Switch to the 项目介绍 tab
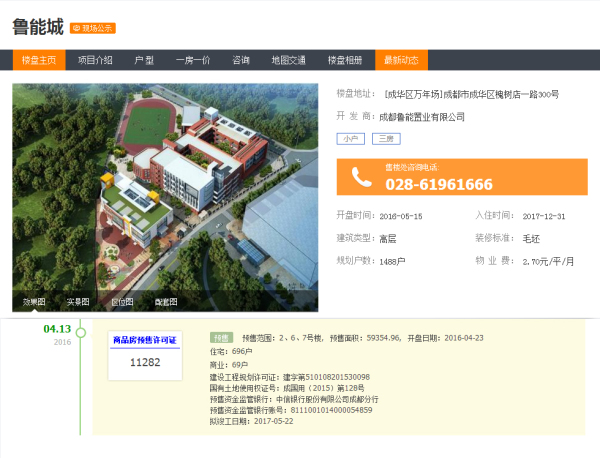 [x=95, y=60]
